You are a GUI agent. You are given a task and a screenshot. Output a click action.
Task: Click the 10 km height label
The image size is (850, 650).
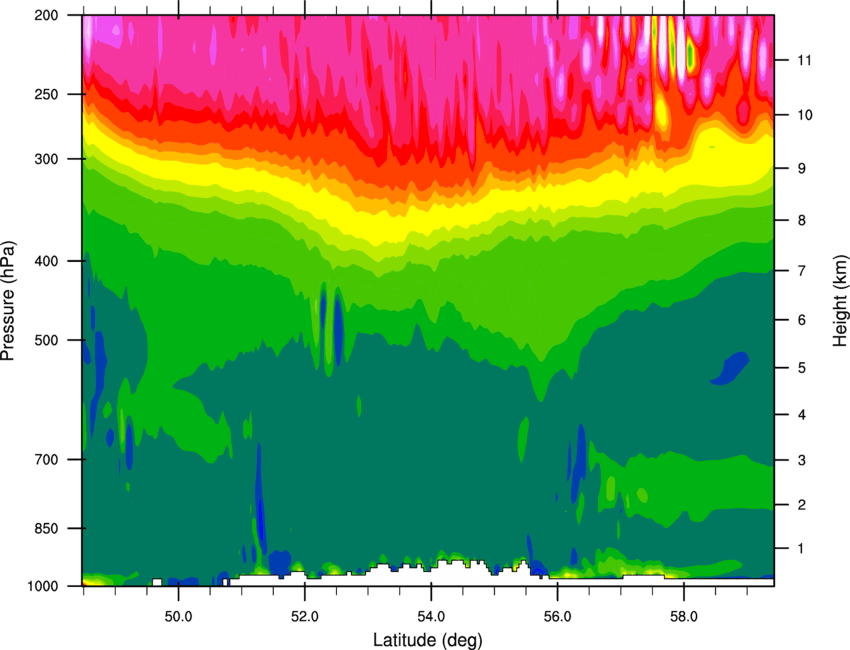pyautogui.click(x=804, y=115)
